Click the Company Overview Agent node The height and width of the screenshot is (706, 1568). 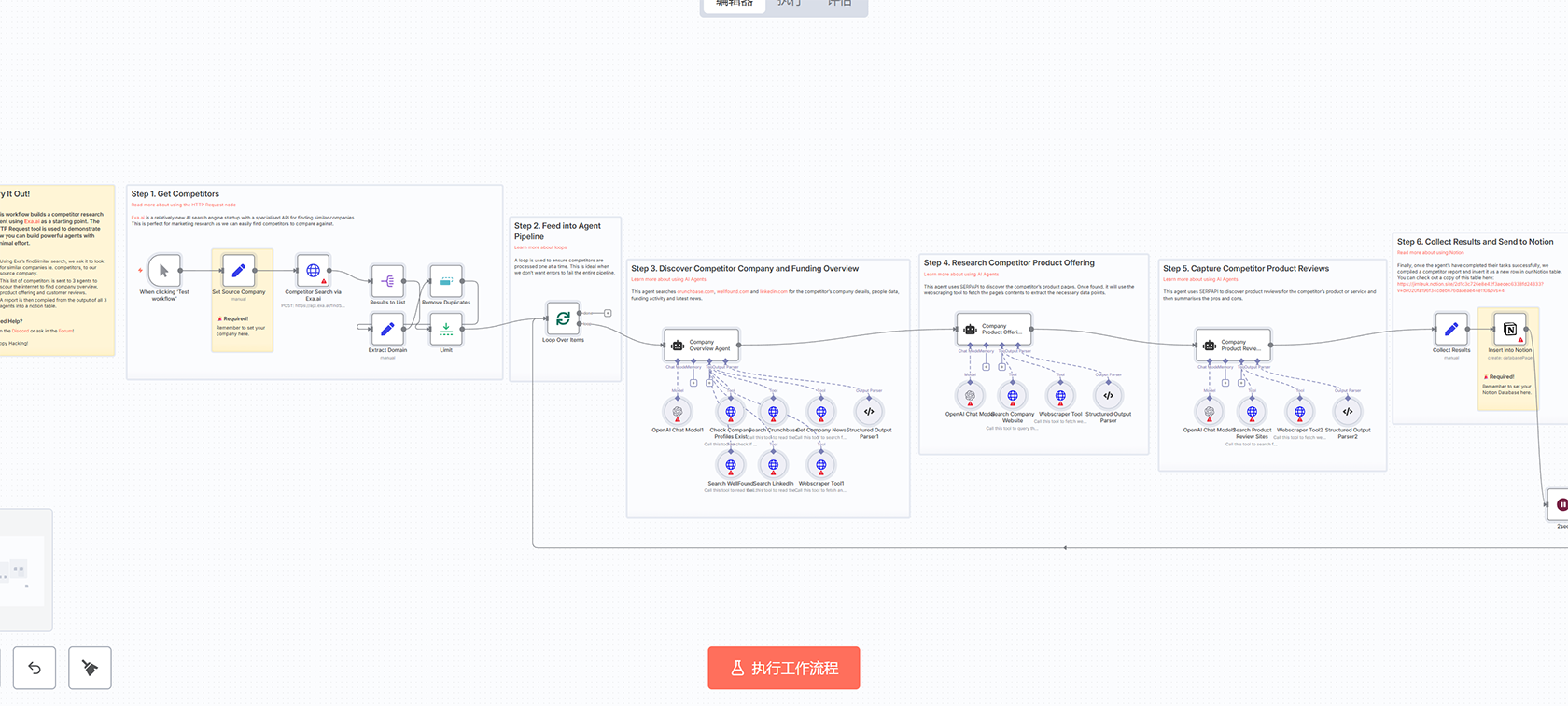(701, 346)
